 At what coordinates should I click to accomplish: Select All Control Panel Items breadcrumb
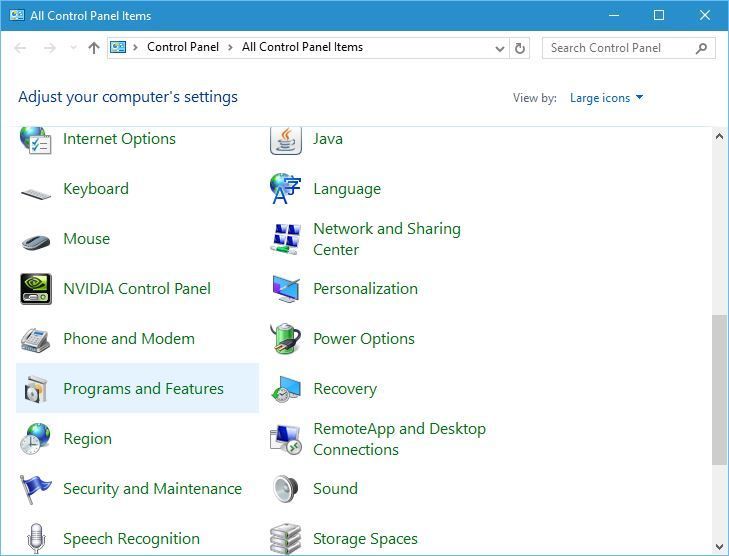(302, 47)
